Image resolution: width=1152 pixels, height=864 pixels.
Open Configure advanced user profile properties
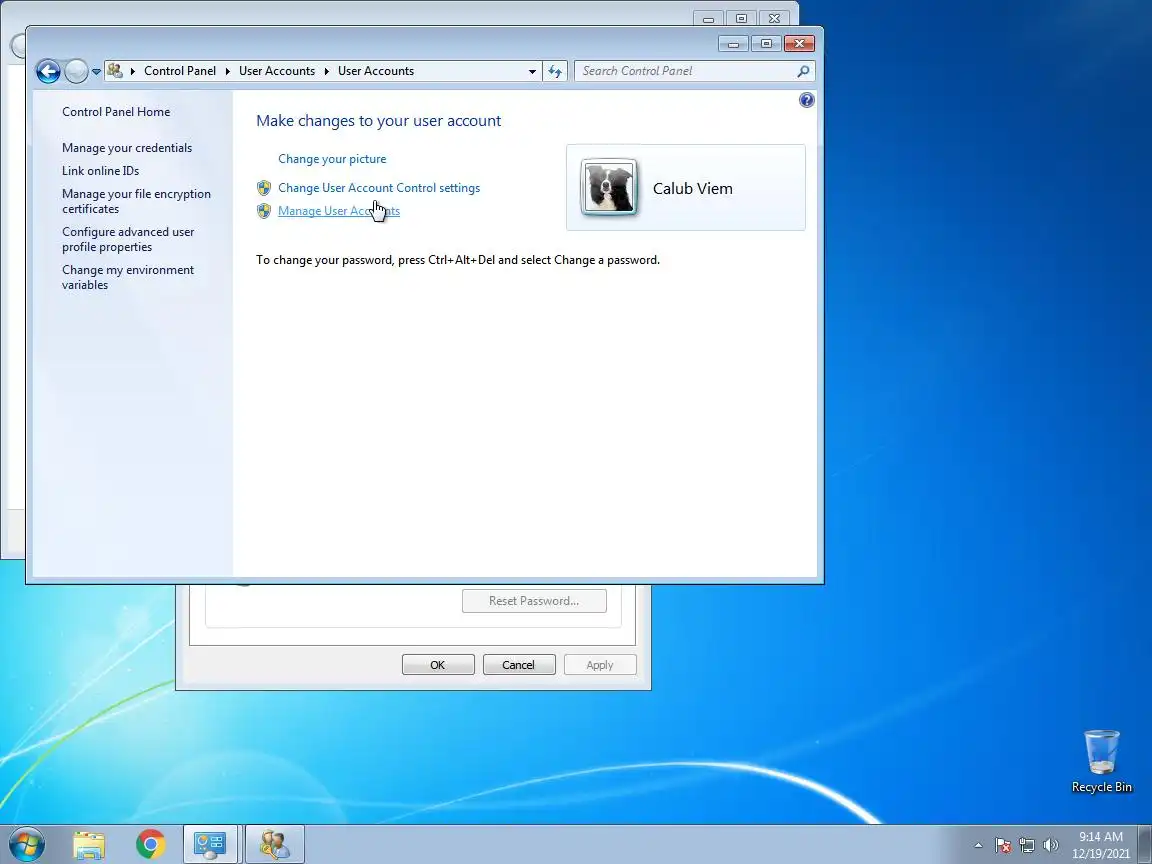point(129,240)
